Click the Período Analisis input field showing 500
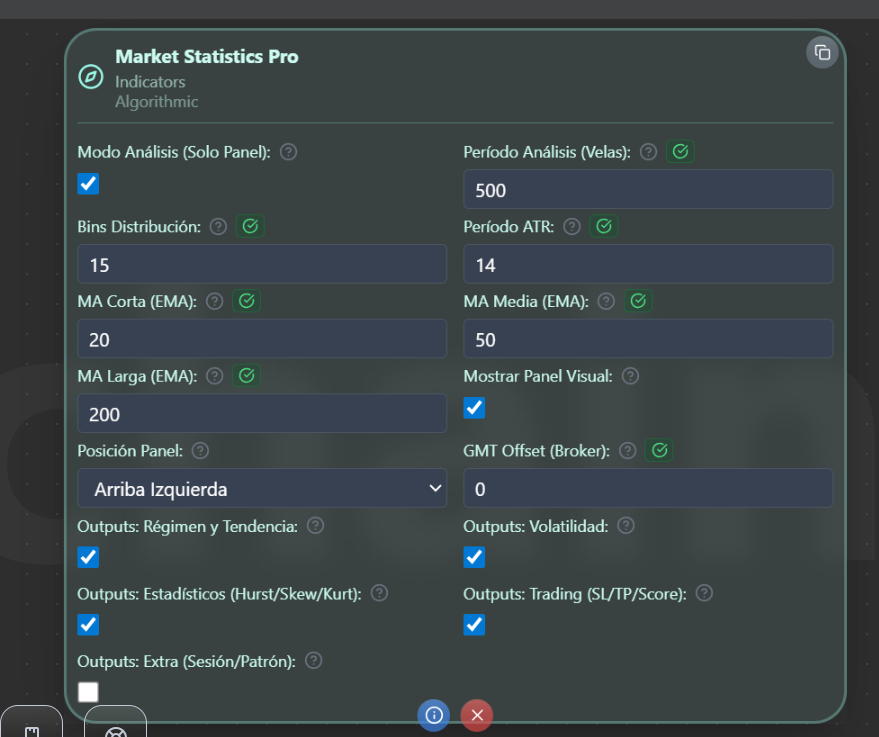 pos(648,190)
